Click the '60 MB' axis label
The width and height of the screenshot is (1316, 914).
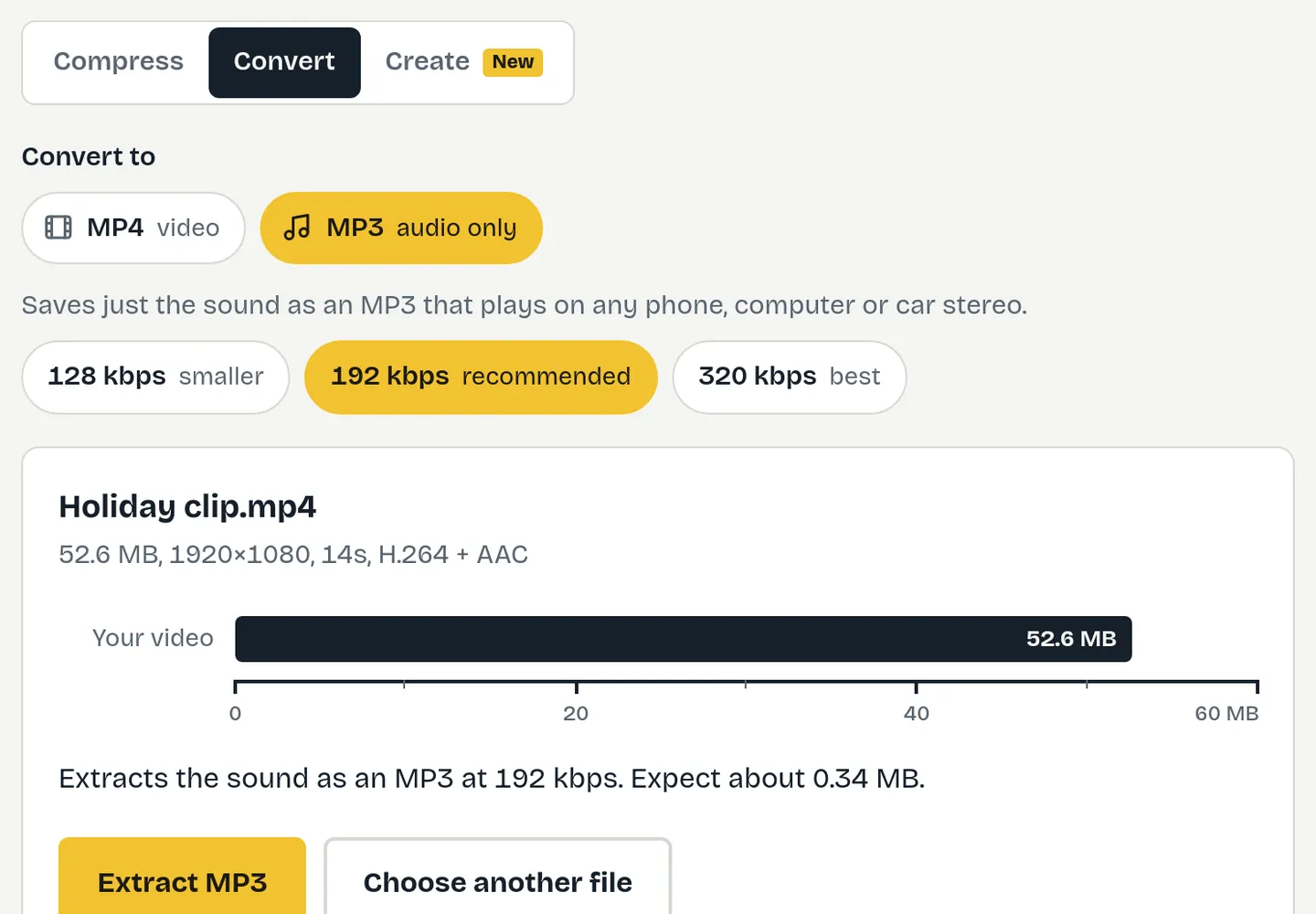[1226, 714]
